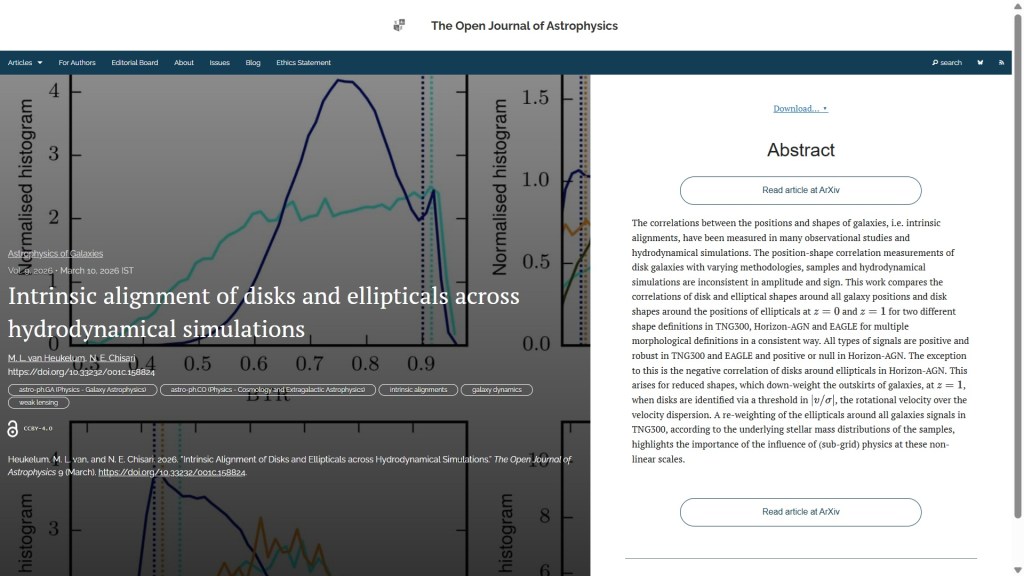Open the Ethics Statement page
This screenshot has width=1024, height=576.
tap(303, 63)
